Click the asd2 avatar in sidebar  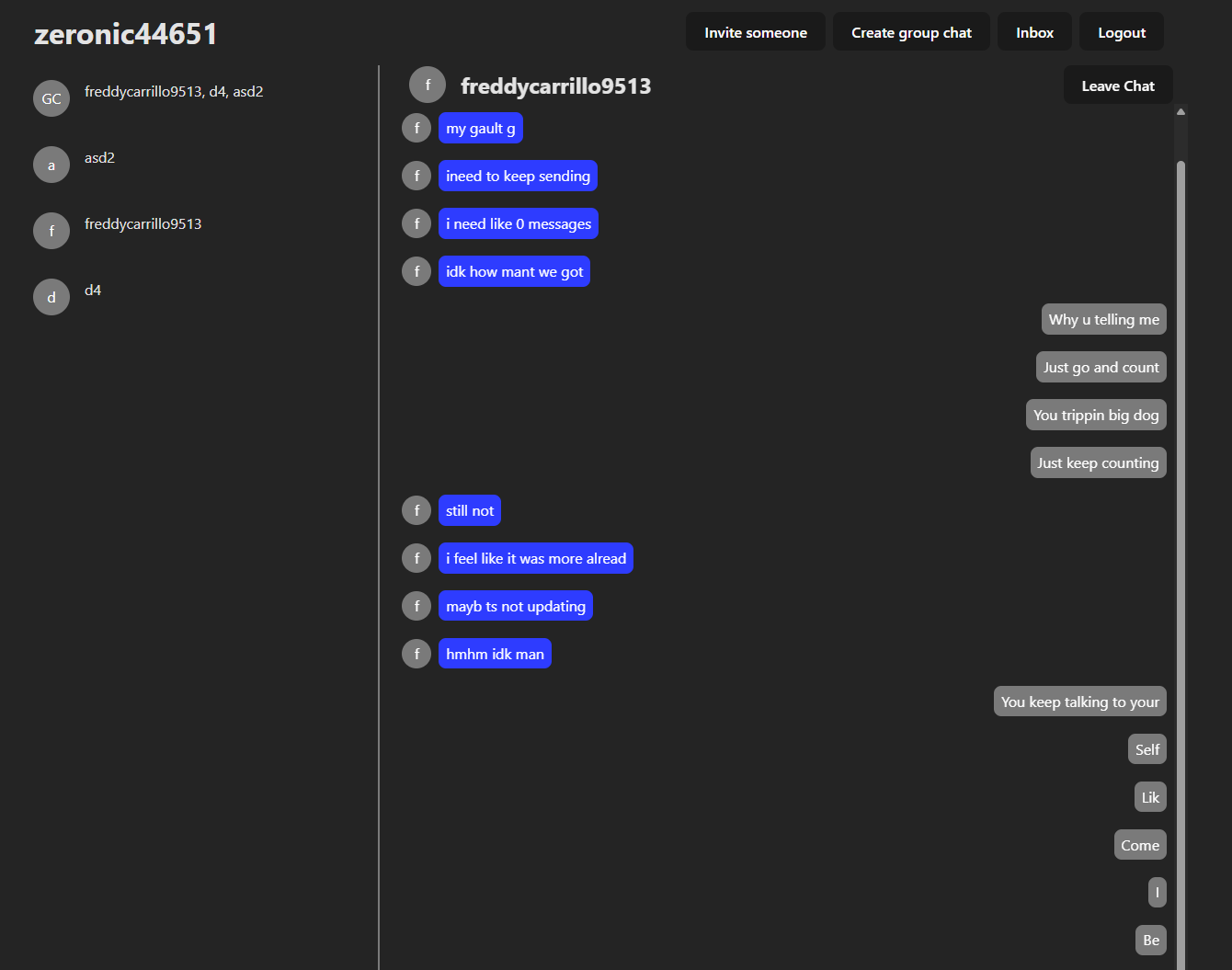click(x=51, y=165)
